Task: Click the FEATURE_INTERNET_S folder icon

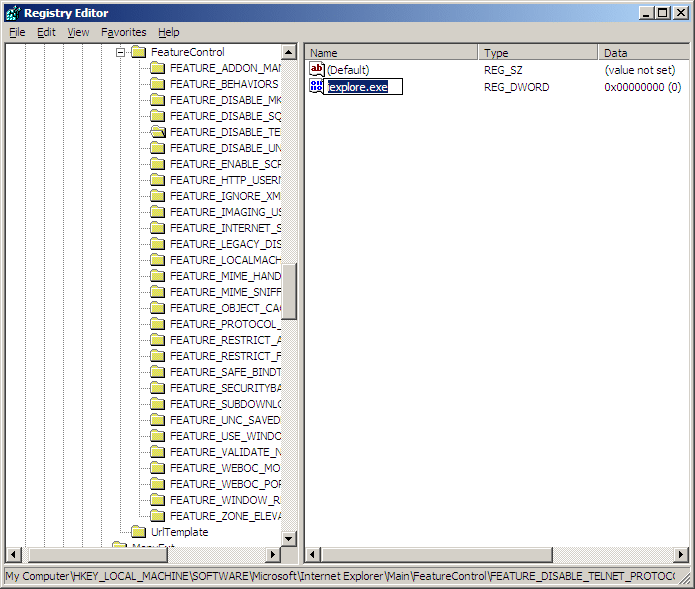Action: 157,228
